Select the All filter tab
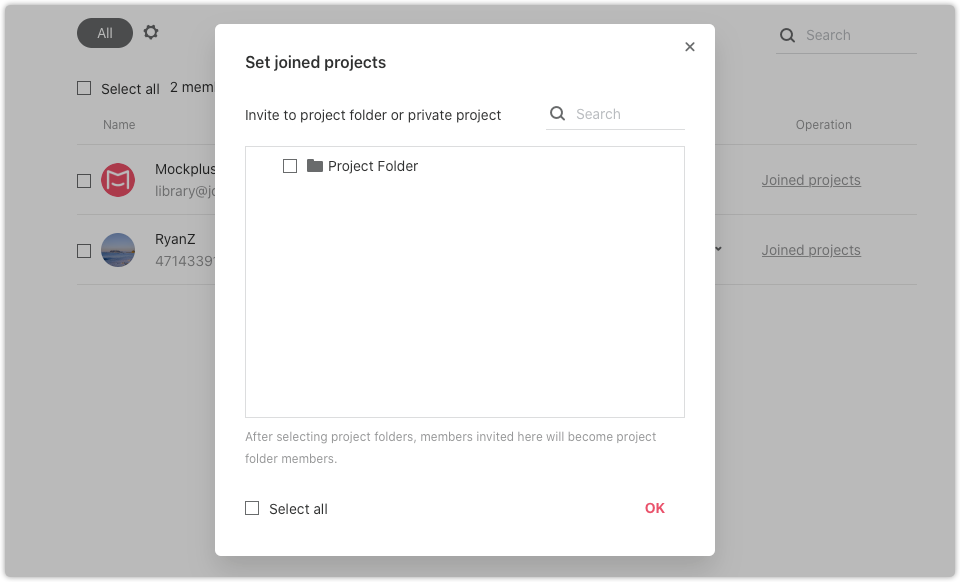This screenshot has height=582, width=960. [x=105, y=33]
